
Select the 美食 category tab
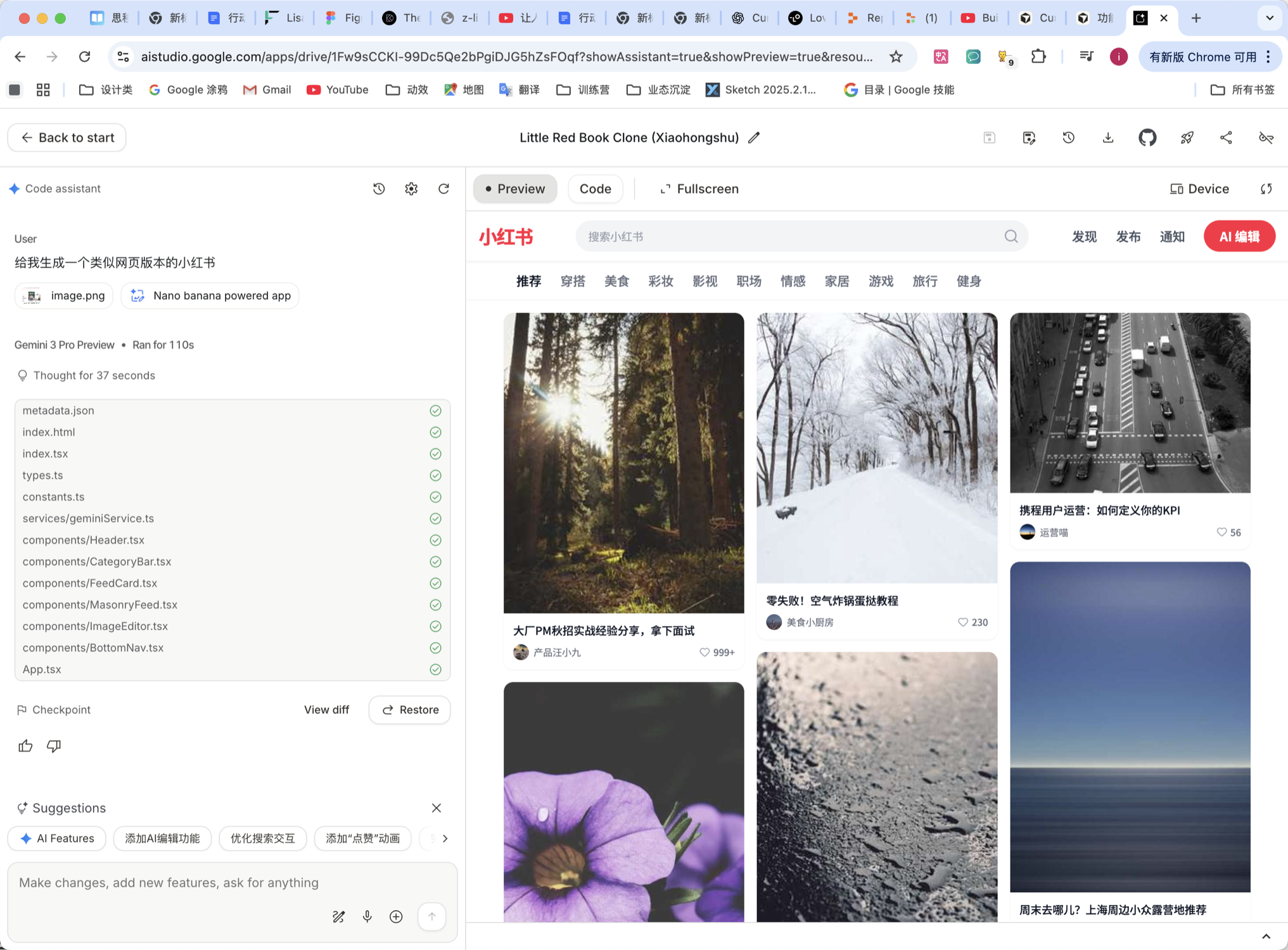point(616,281)
